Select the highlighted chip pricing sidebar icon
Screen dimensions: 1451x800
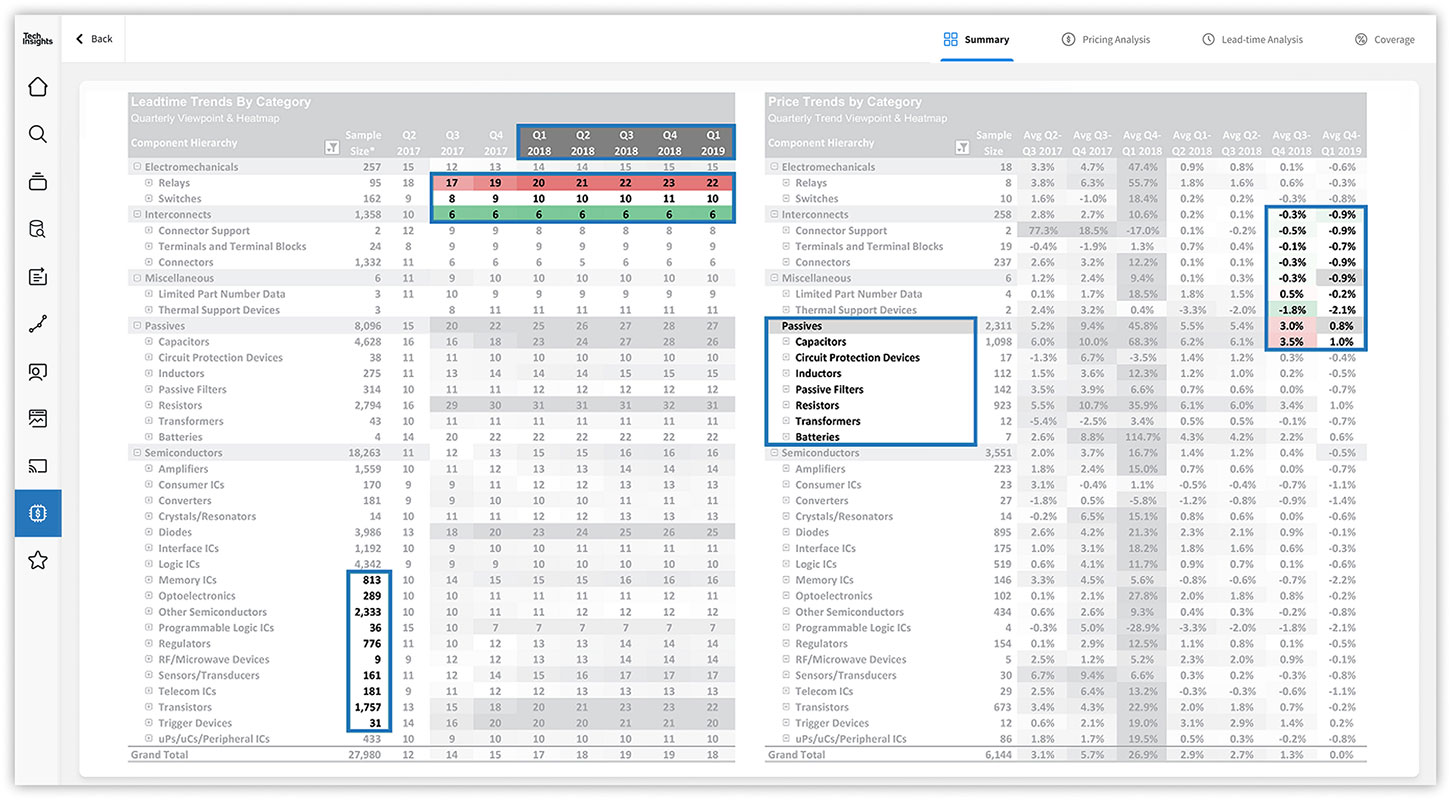point(38,513)
